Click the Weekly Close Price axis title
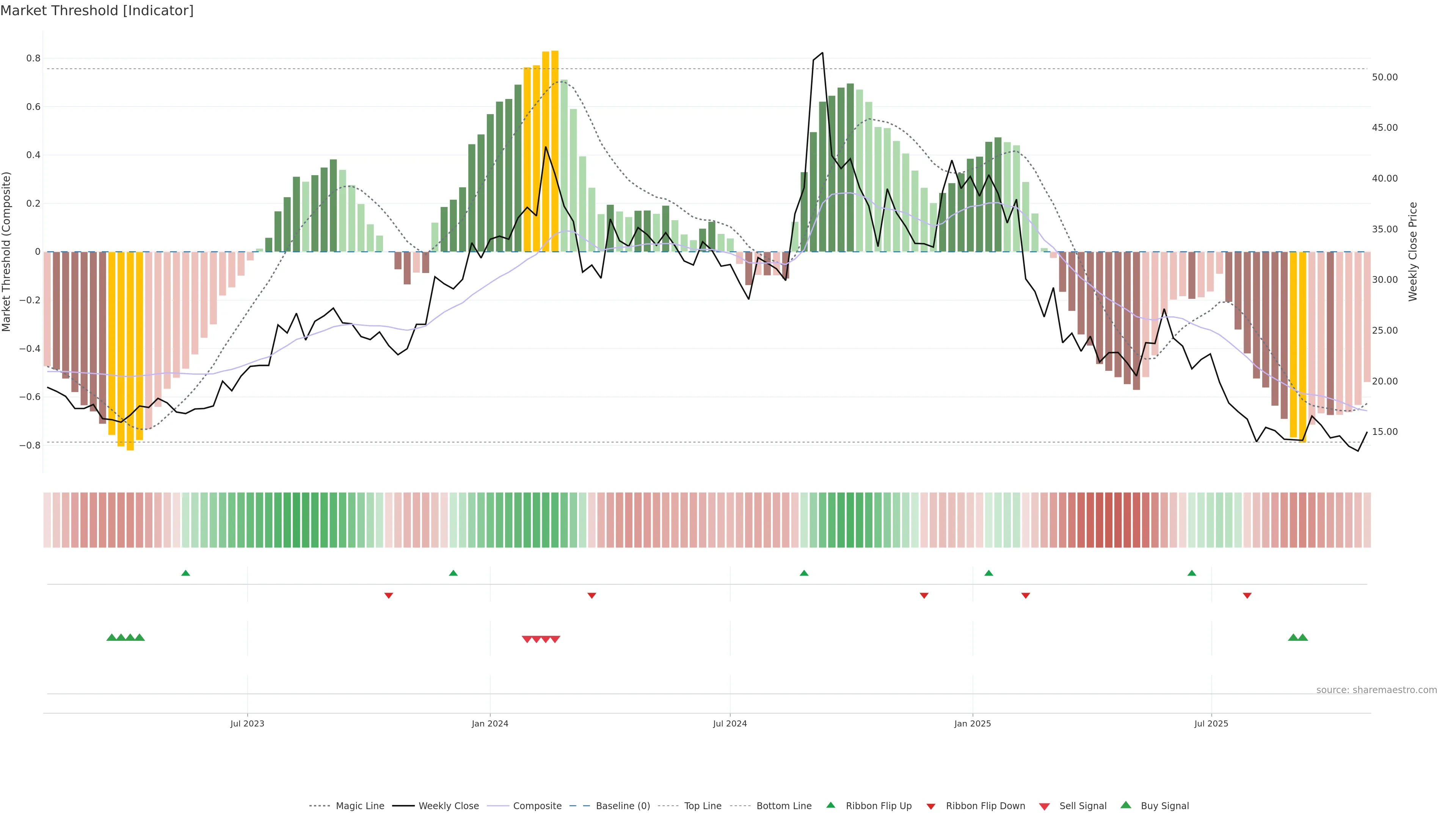 pos(1413,251)
